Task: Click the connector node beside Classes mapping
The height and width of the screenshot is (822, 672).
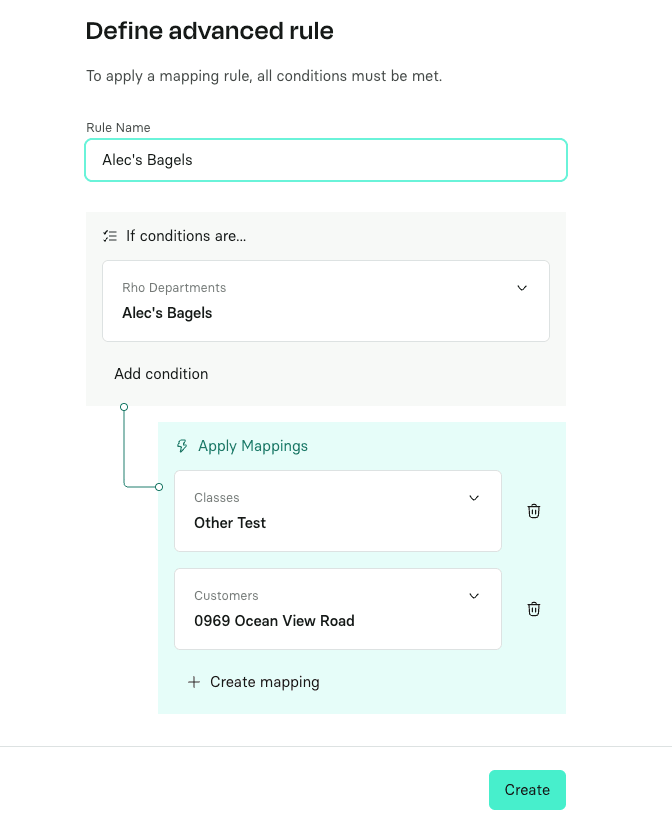Action: click(x=159, y=487)
